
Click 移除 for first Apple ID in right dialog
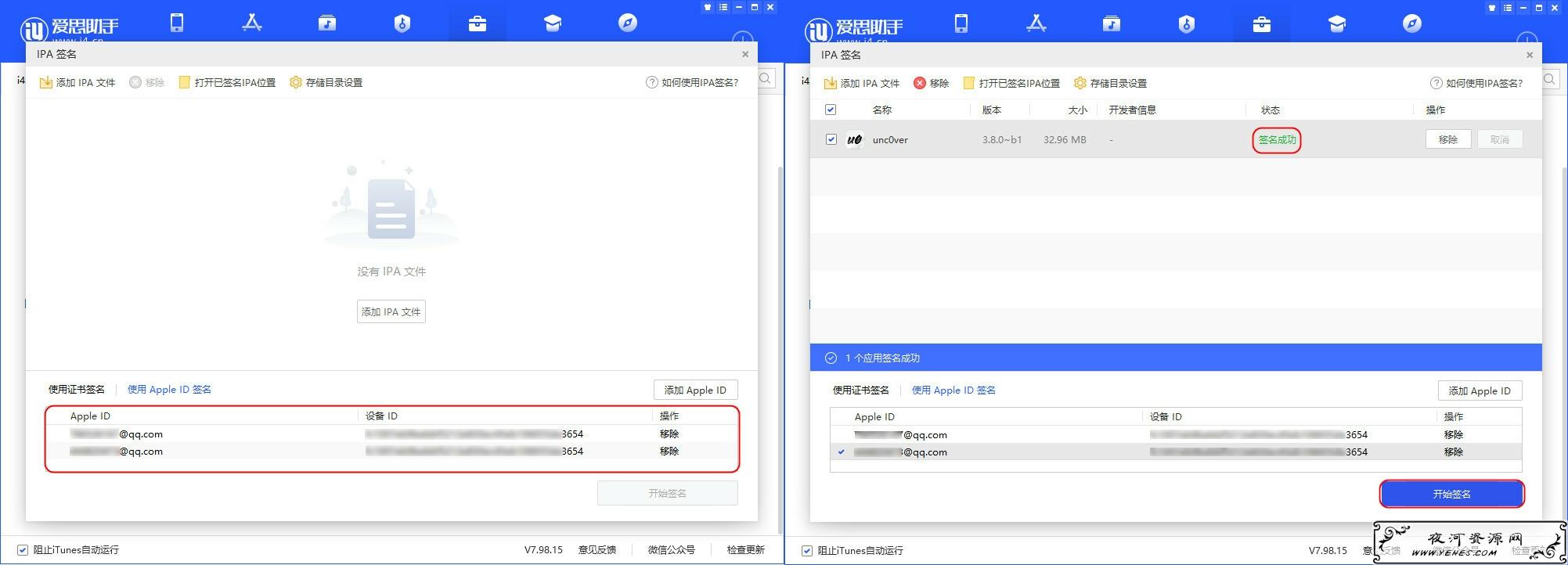tap(1454, 434)
